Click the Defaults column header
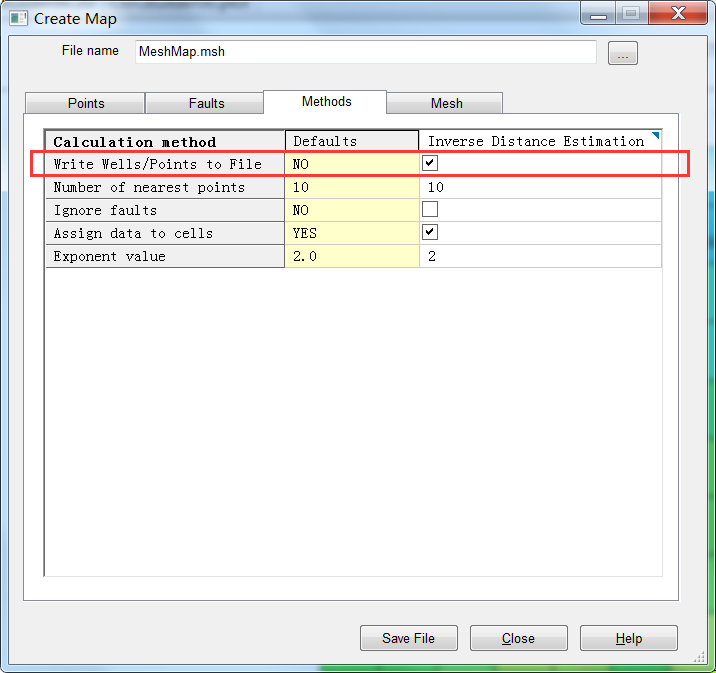This screenshot has height=673, width=716. click(351, 141)
